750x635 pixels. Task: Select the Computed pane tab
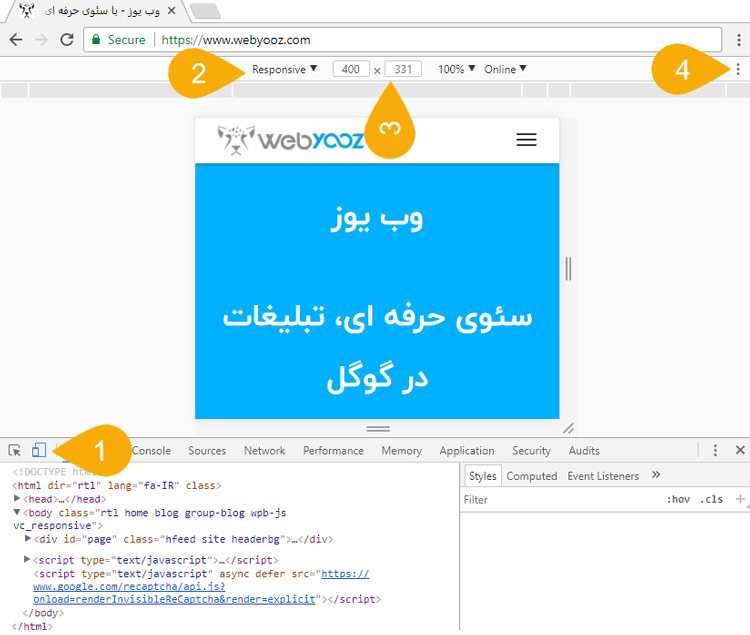531,476
